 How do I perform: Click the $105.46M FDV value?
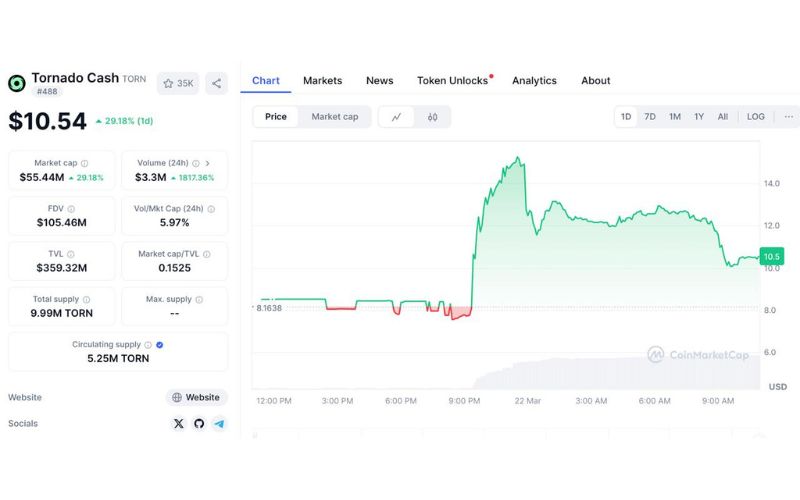pos(62,222)
